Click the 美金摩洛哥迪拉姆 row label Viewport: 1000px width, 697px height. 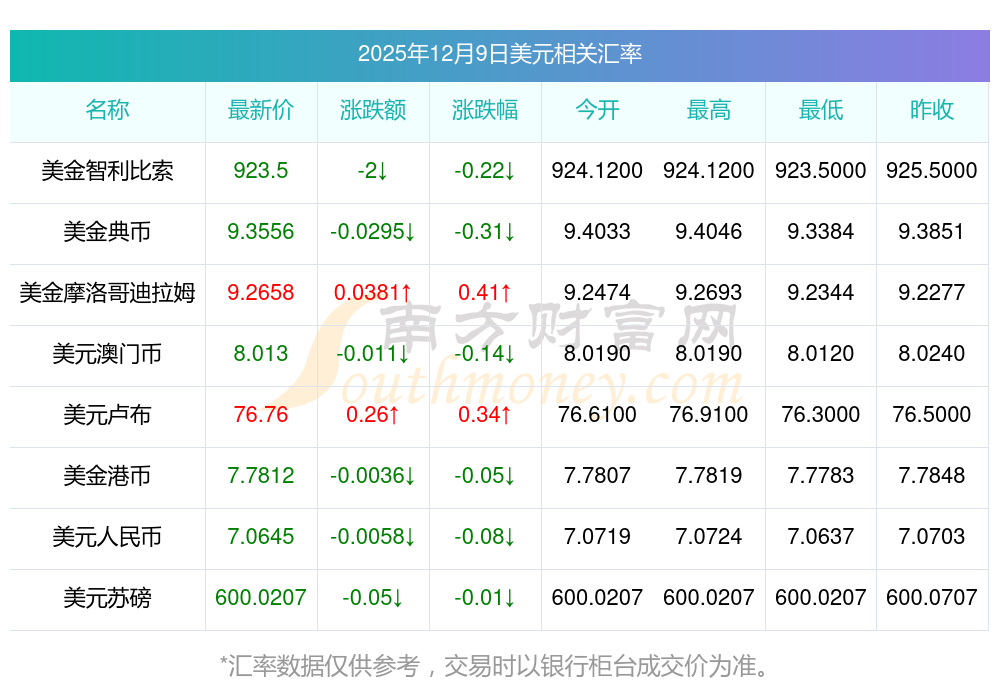107,293
